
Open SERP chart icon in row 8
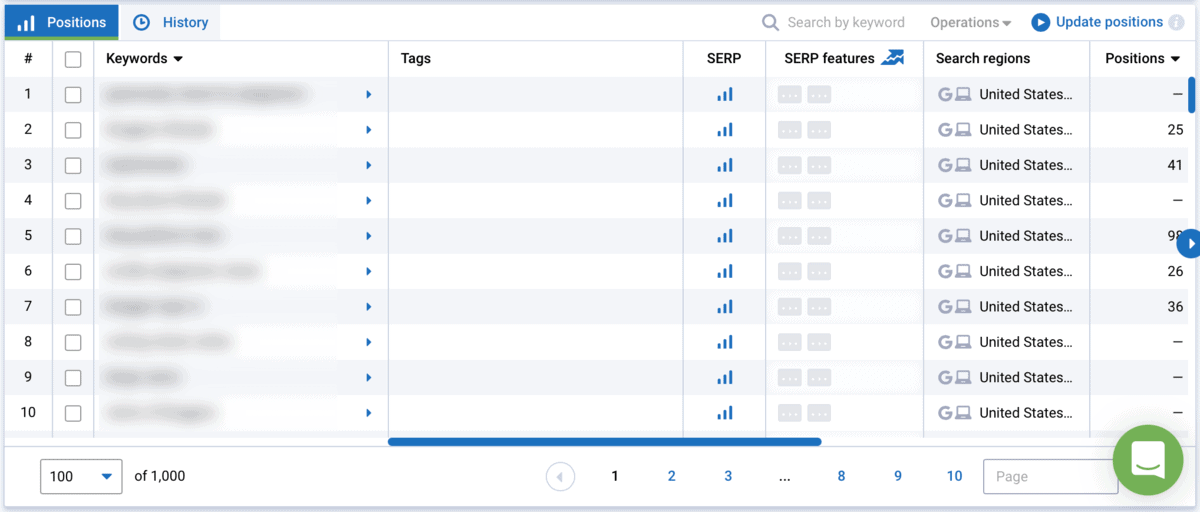pos(724,342)
